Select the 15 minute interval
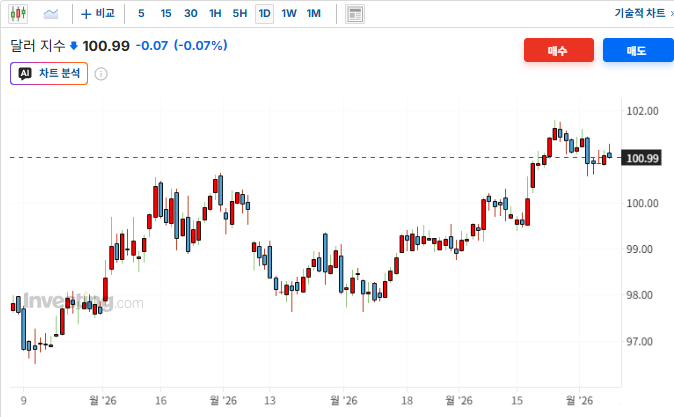Viewport: 674px width, 417px height. 165,14
